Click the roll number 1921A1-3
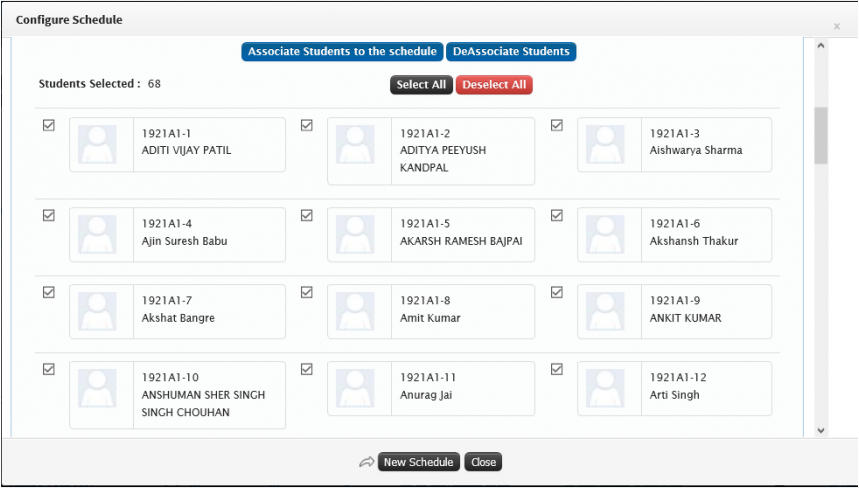This screenshot has width=859, height=488. pyautogui.click(x=675, y=134)
